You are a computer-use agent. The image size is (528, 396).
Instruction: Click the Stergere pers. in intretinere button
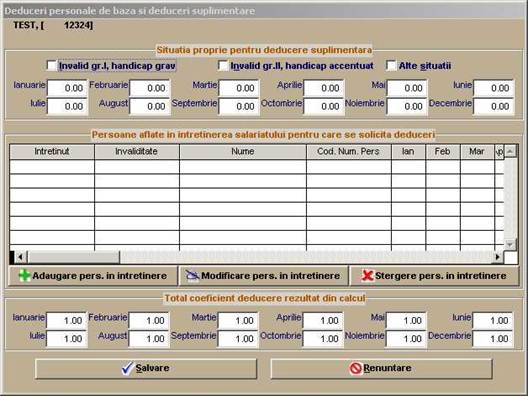[435, 276]
